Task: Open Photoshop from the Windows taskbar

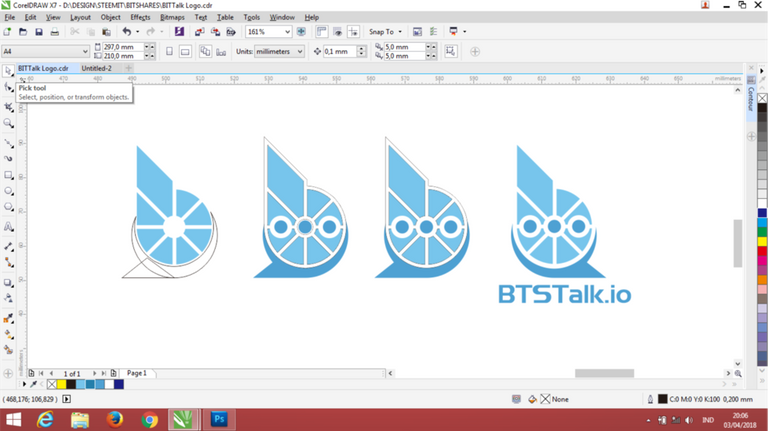Action: 219,420
